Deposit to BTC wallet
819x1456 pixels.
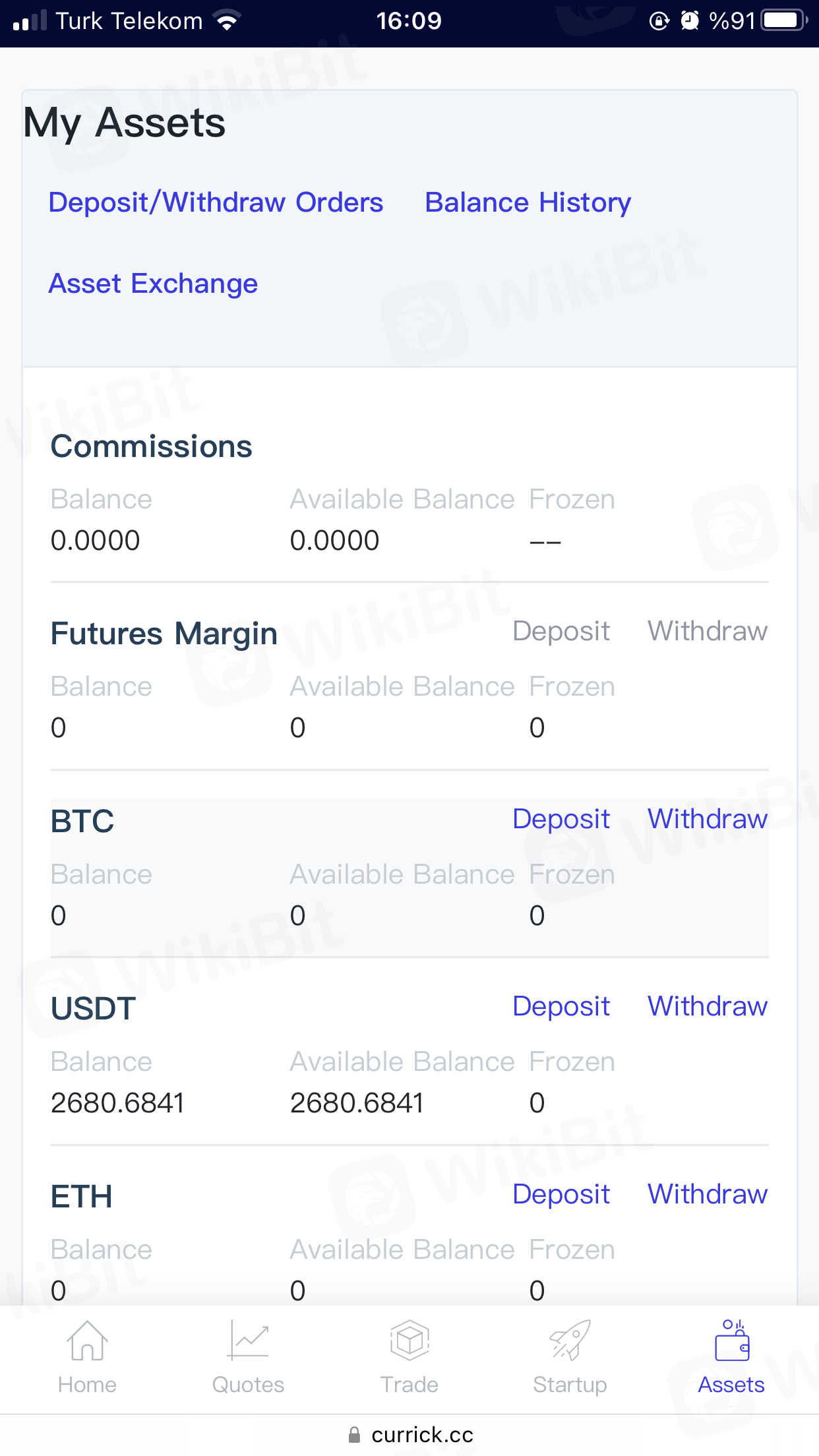(x=561, y=819)
